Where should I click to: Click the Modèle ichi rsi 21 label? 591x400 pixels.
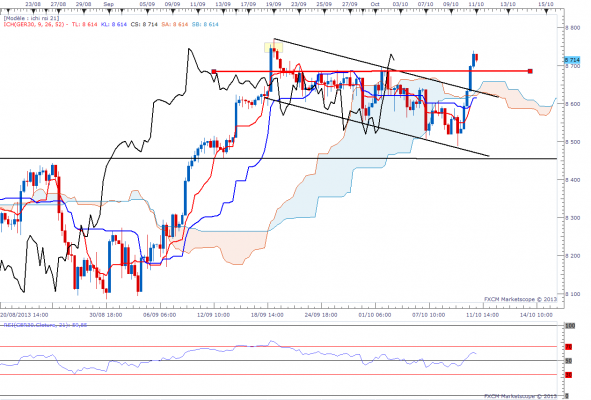32,18
